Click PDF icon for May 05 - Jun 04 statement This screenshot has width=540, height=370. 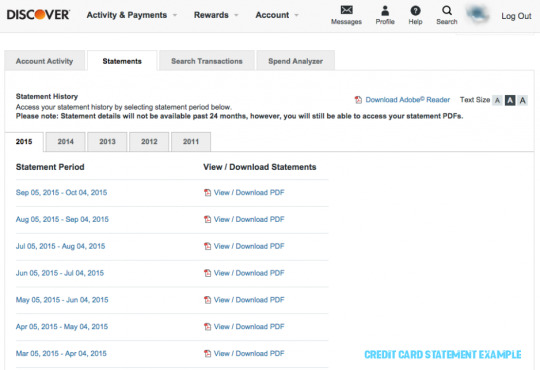pyautogui.click(x=207, y=300)
